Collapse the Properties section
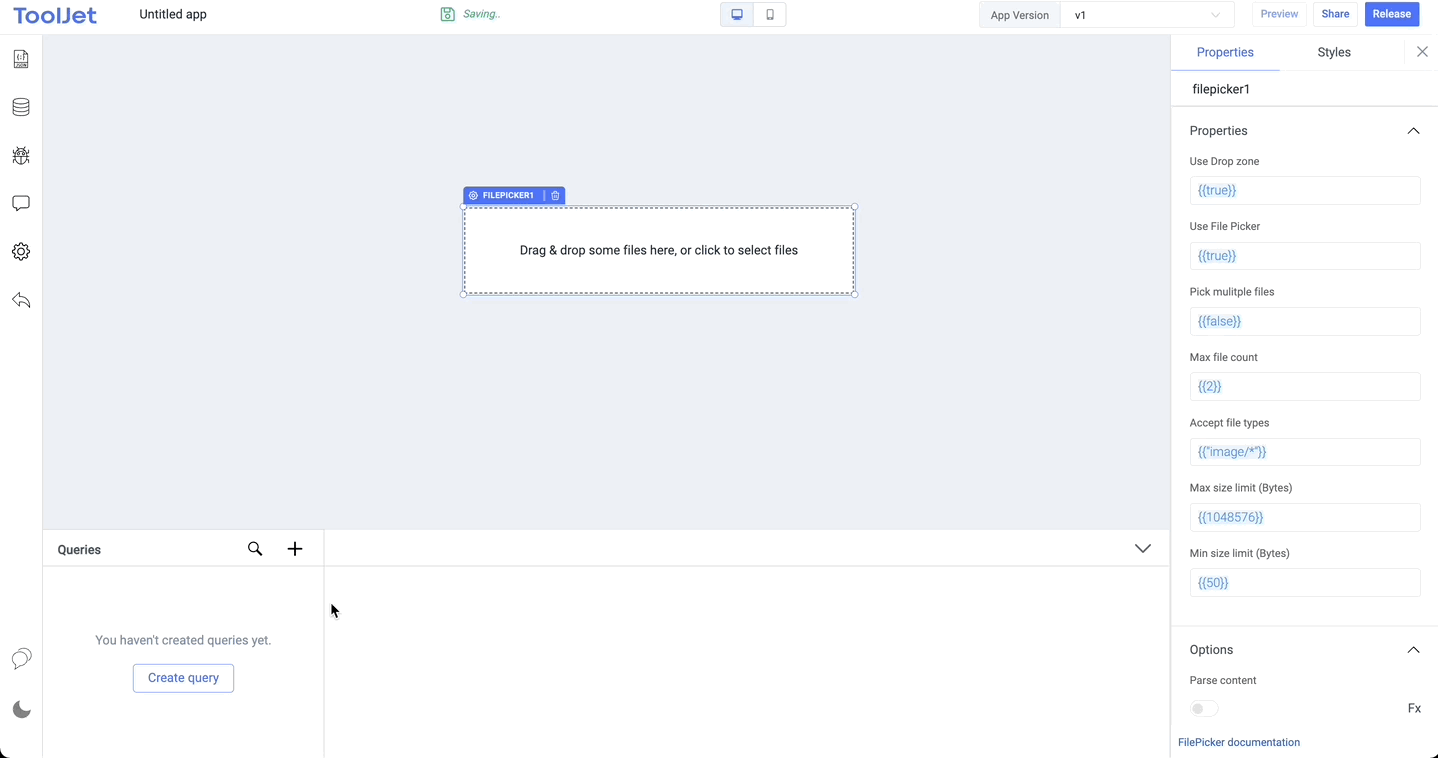1438x758 pixels. (1413, 131)
